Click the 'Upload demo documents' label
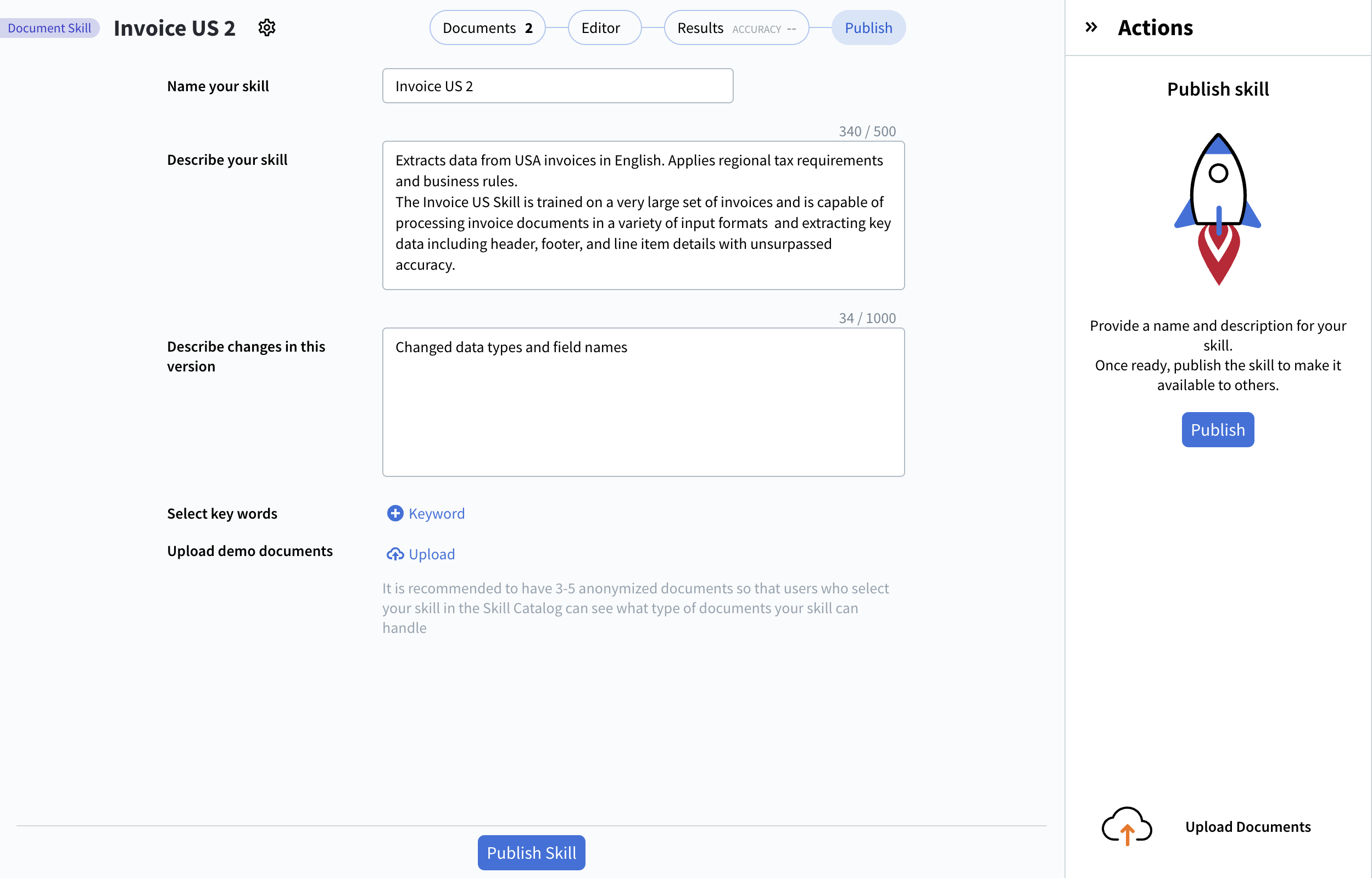 coord(249,550)
